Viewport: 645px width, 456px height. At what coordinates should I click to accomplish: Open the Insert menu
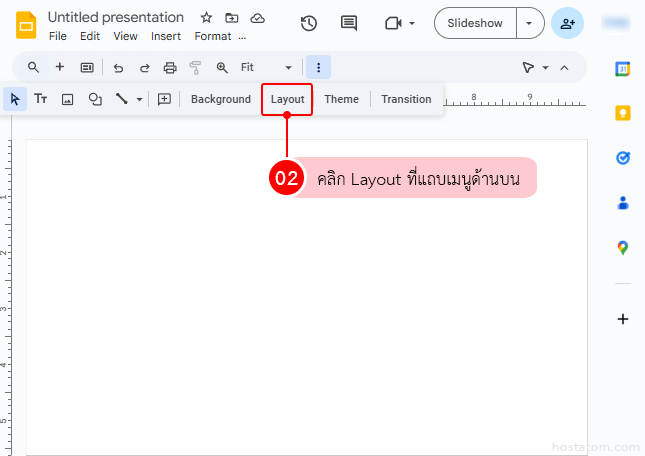tap(166, 36)
